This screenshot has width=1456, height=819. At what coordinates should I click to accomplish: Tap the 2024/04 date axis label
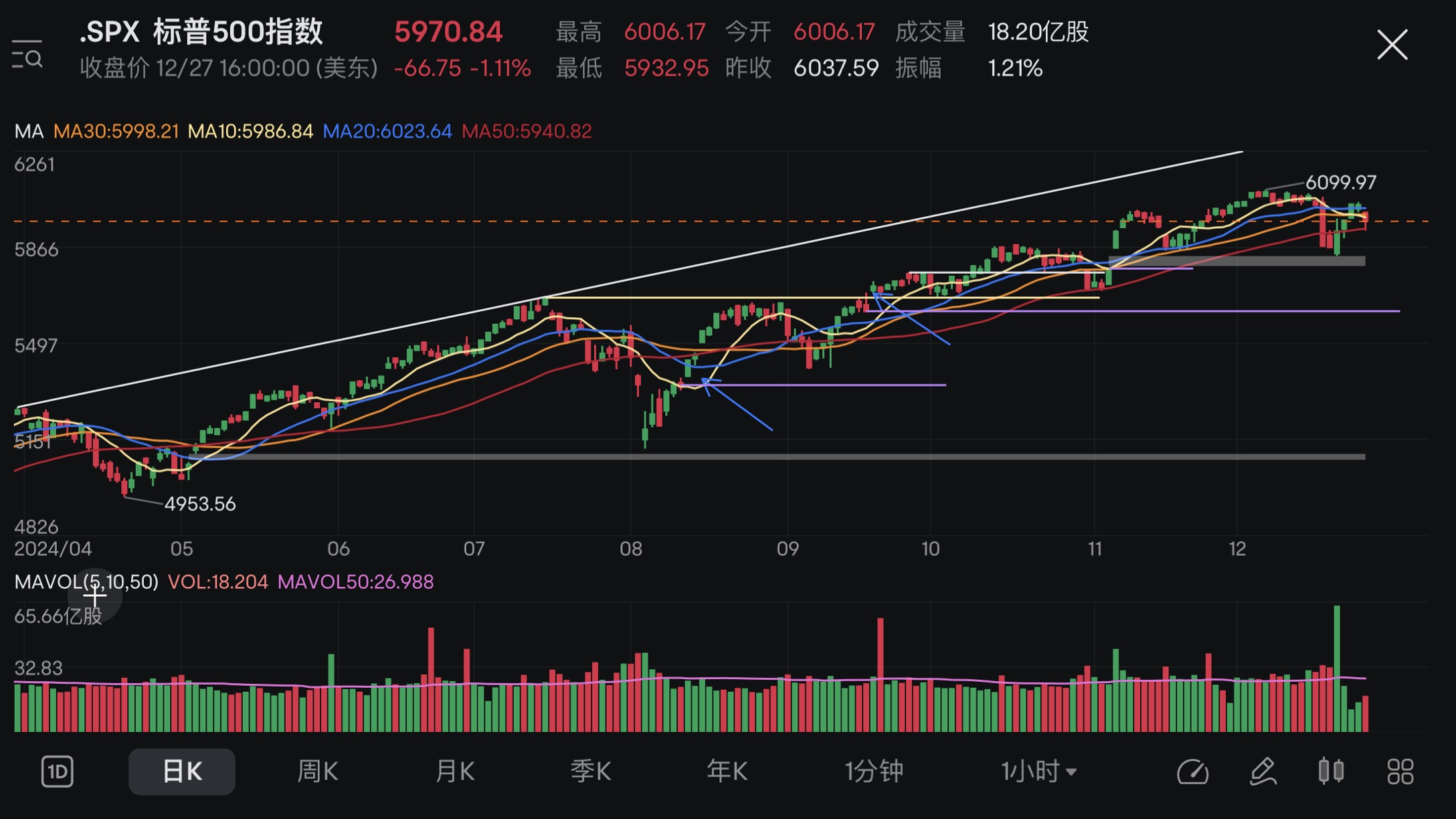coord(53,549)
